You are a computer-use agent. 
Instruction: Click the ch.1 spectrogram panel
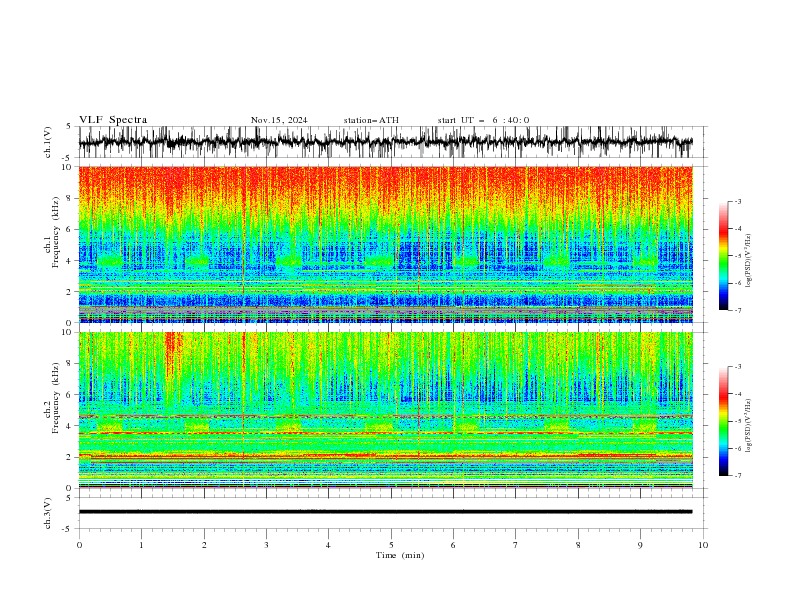point(386,244)
